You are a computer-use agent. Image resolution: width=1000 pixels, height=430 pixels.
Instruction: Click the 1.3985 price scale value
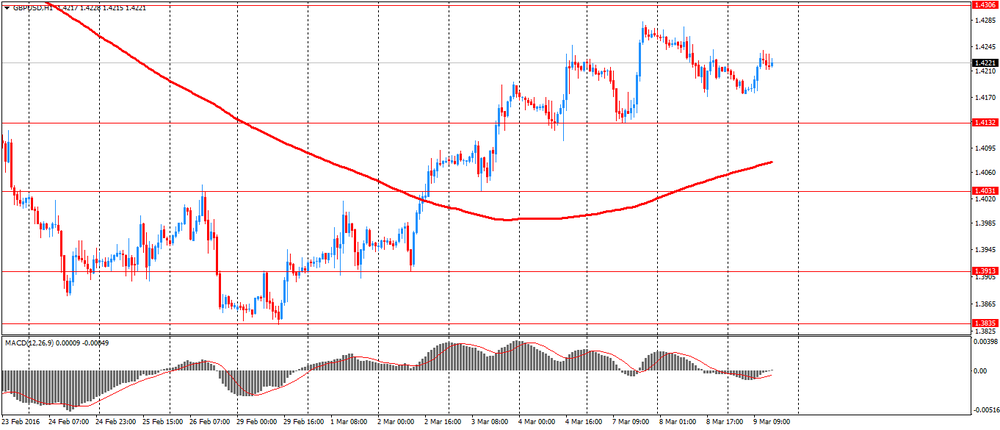(x=986, y=223)
